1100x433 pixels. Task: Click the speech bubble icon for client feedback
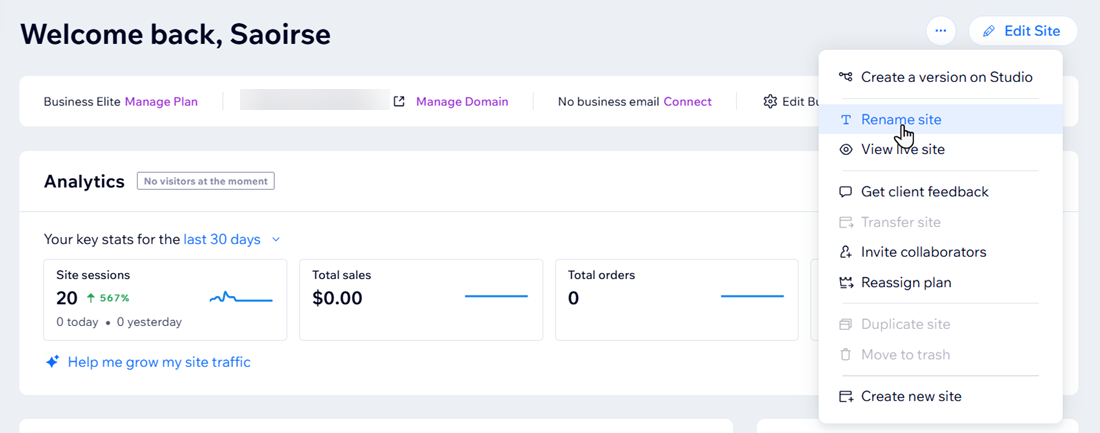[846, 192]
